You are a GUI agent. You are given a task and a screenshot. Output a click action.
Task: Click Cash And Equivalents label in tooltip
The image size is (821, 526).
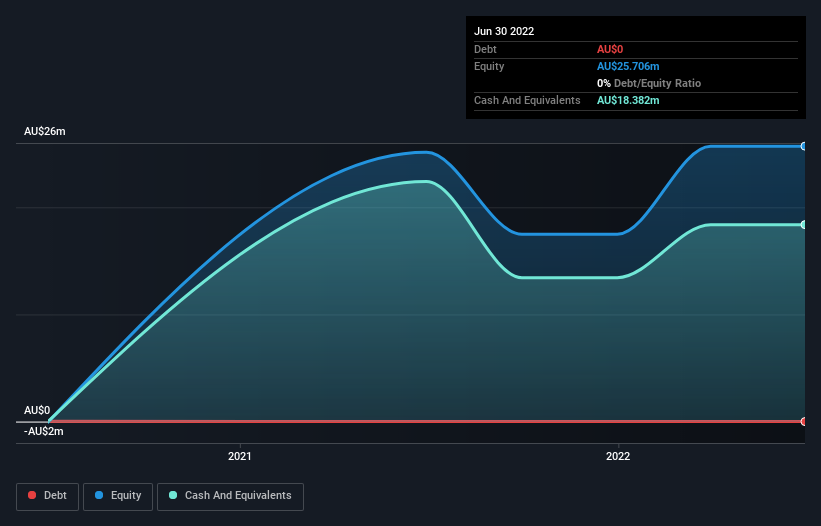[x=527, y=100]
